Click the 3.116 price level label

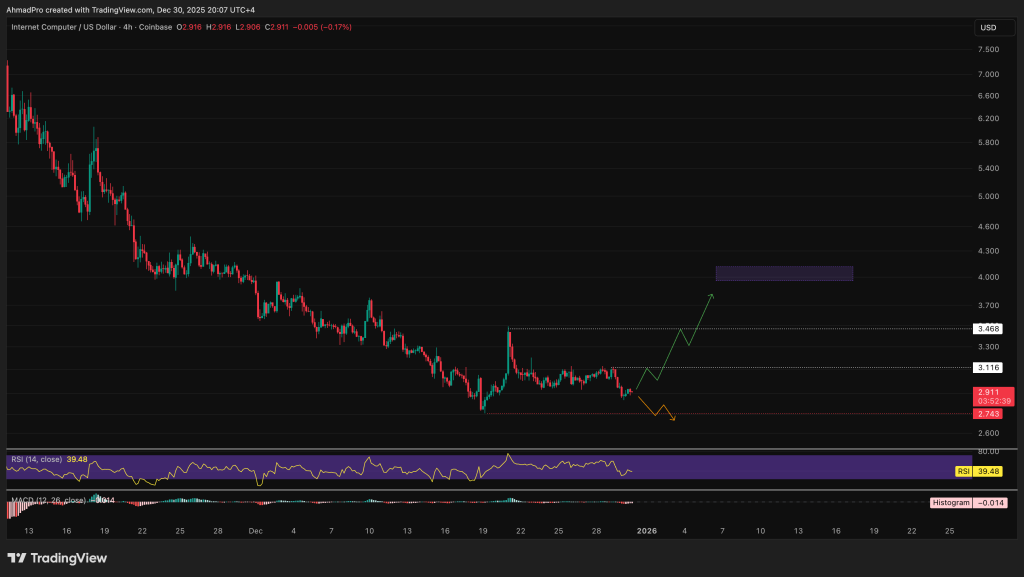point(988,368)
